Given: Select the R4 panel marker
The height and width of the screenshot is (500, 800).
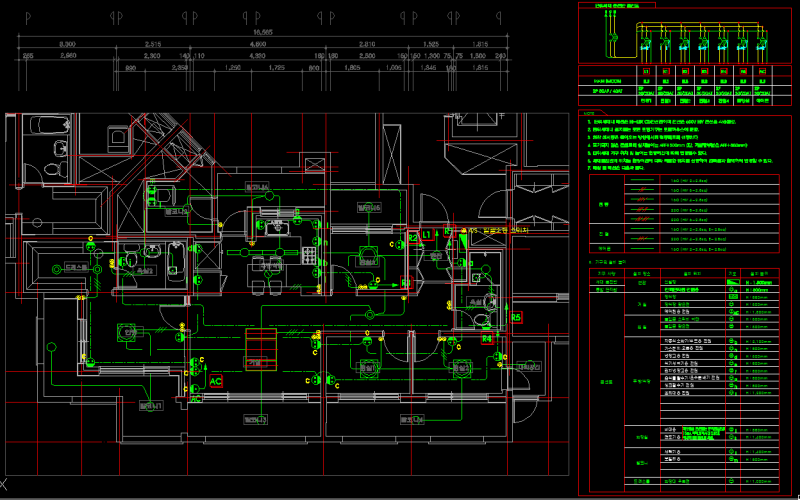Looking at the screenshot, I should [487, 339].
